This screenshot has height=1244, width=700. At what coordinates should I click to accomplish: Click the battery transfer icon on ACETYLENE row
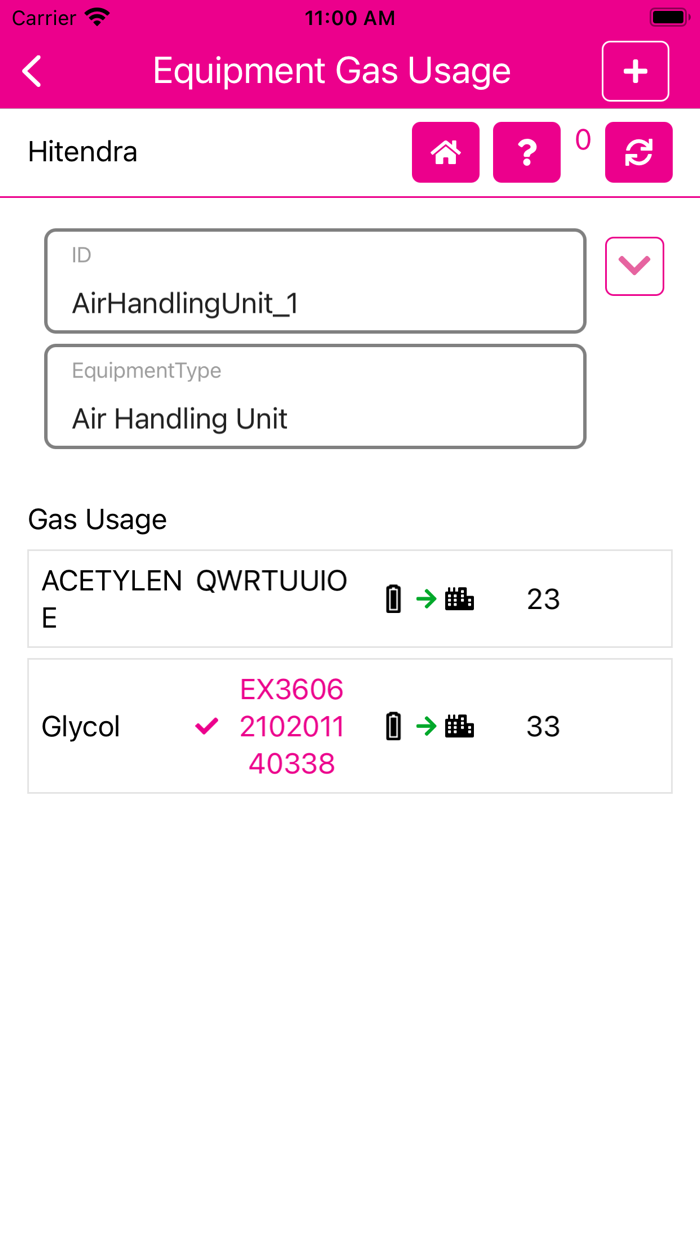point(392,598)
